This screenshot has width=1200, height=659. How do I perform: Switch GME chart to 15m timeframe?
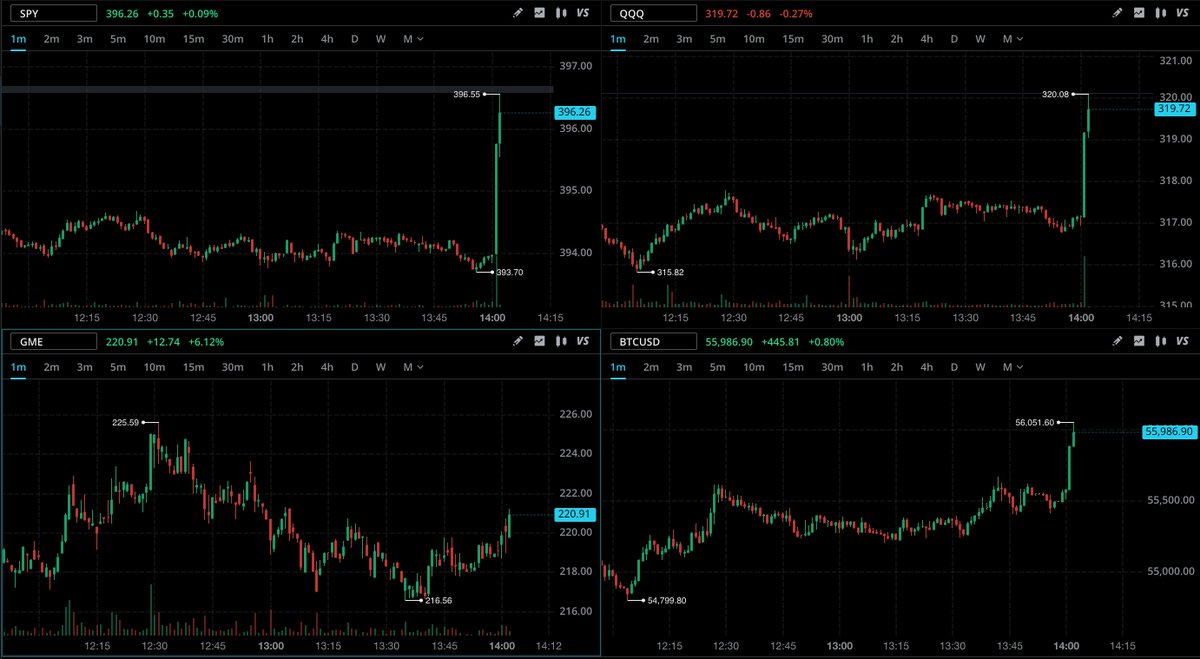point(193,367)
